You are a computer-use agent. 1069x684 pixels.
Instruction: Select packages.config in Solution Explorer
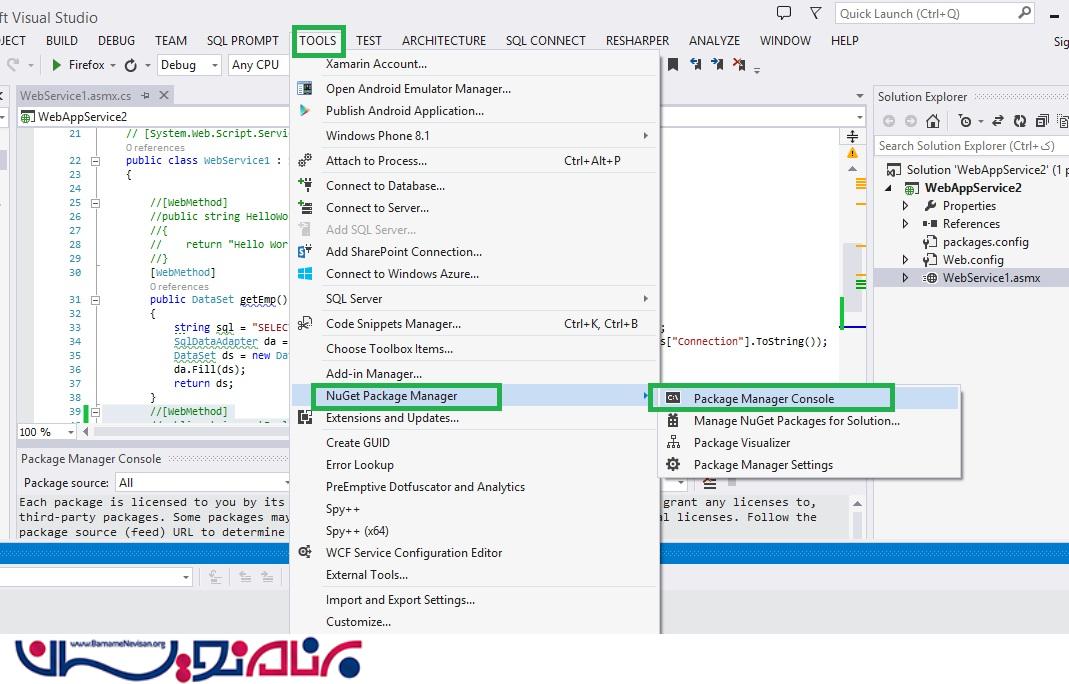point(985,242)
